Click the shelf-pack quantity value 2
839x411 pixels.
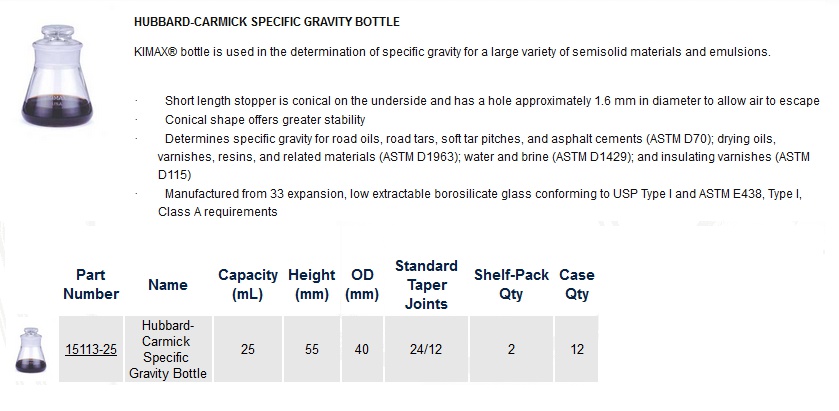(511, 349)
